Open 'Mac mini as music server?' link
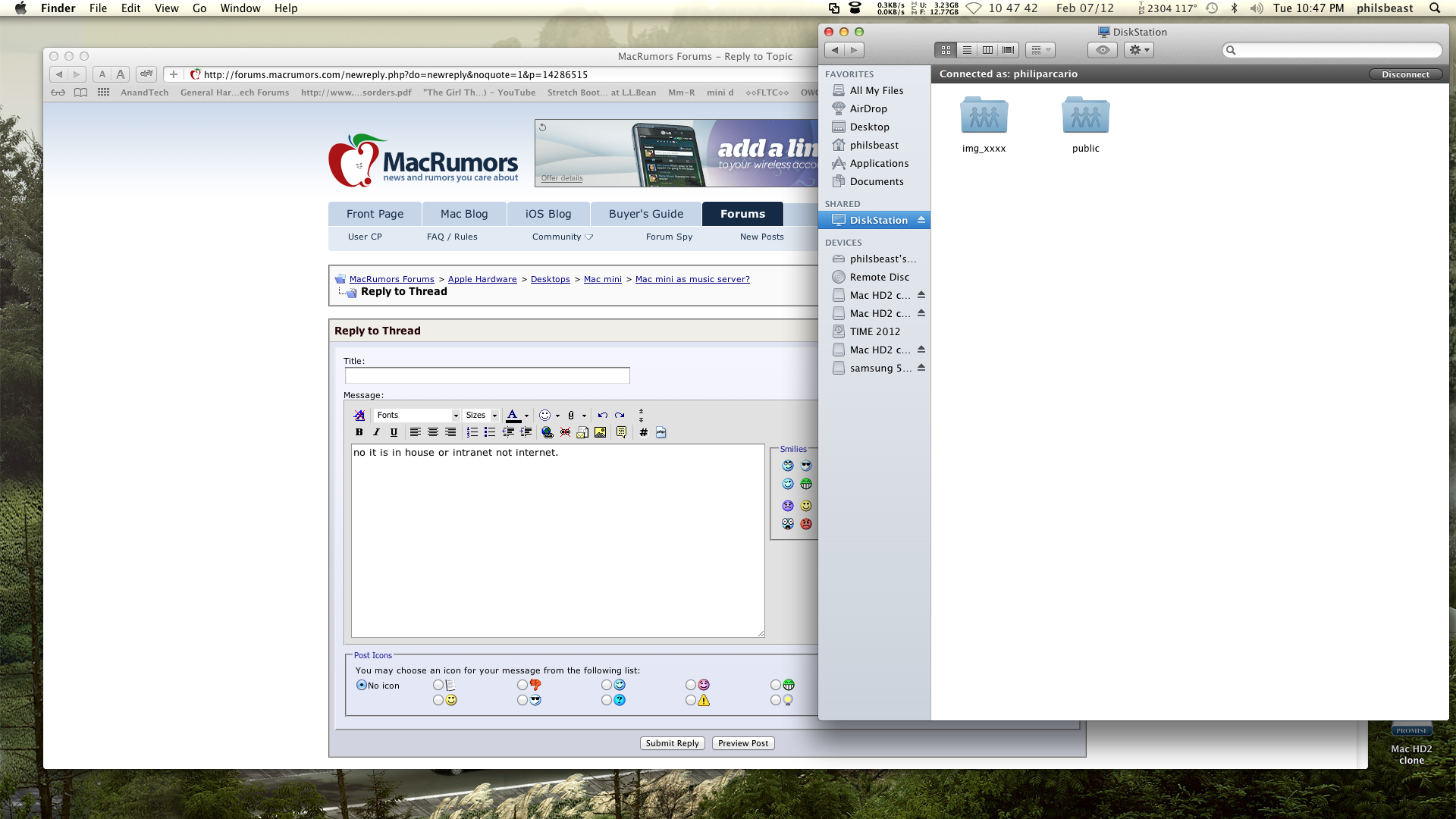The height and width of the screenshot is (819, 1456). point(692,279)
